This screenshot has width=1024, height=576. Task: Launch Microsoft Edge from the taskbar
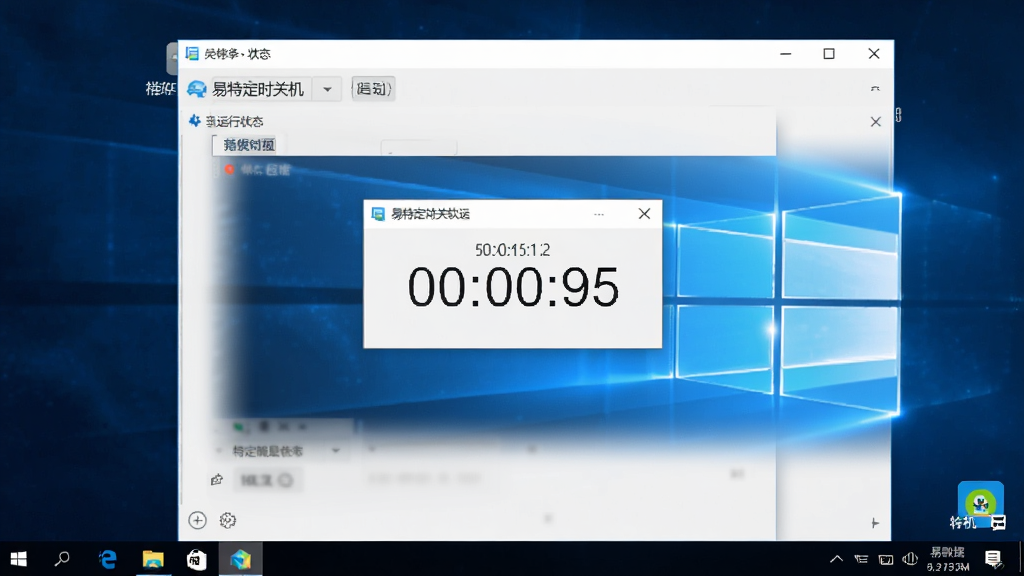[108, 559]
